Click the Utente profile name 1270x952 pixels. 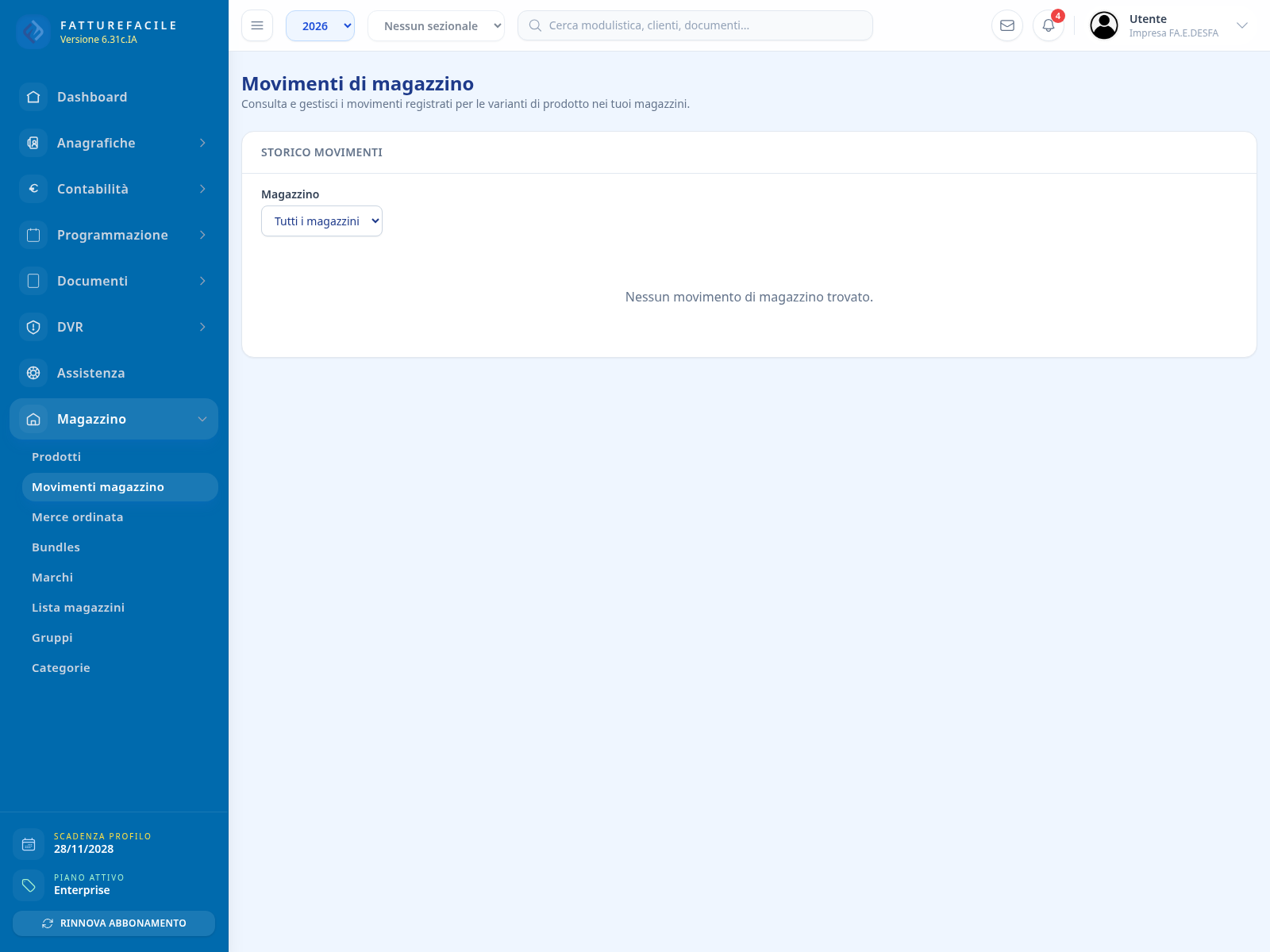click(x=1148, y=19)
